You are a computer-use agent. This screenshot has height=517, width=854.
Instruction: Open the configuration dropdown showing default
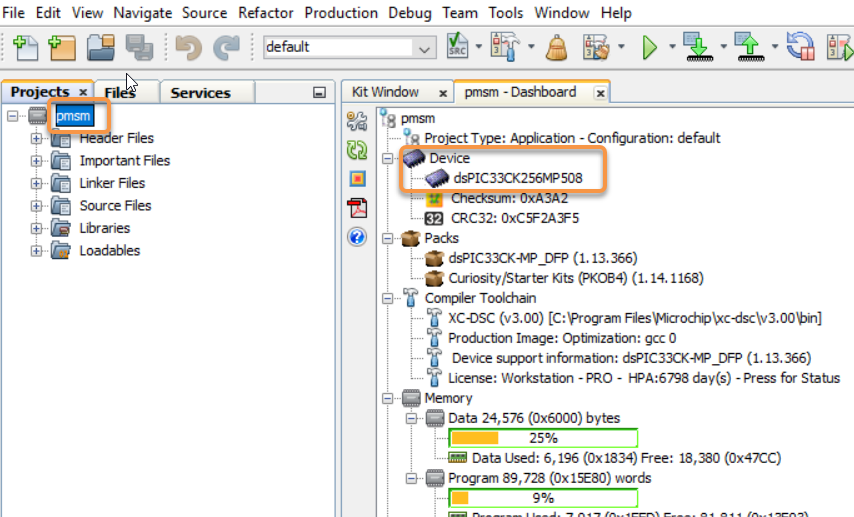[x=350, y=47]
